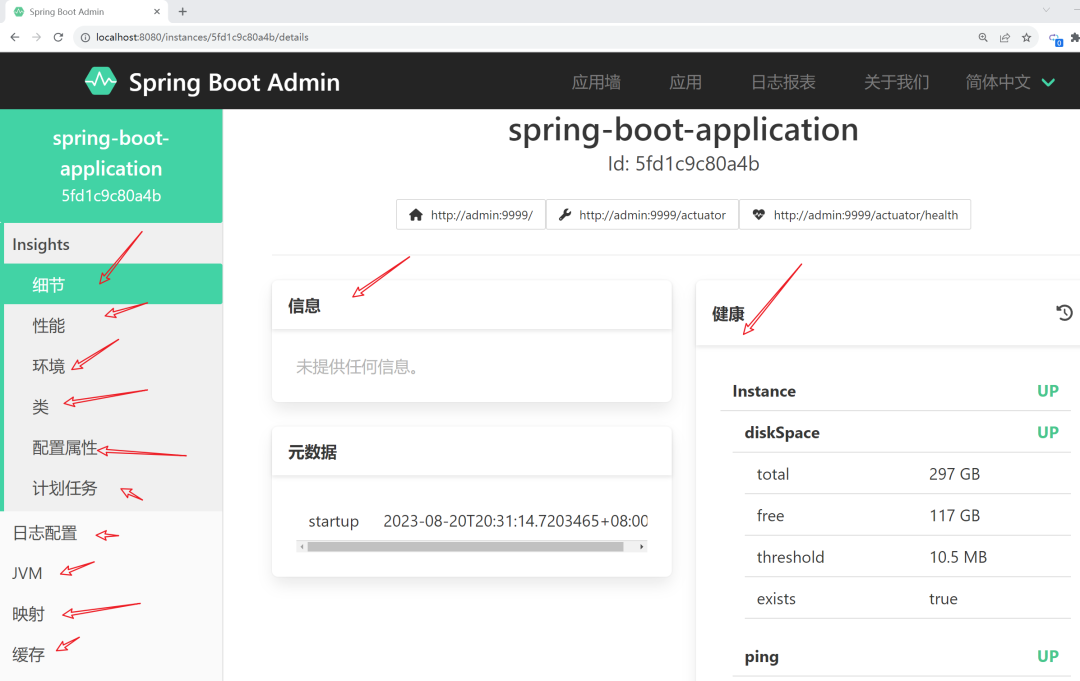The height and width of the screenshot is (681, 1080).
Task: Click the home icon beside http://admin:9999/
Action: (415, 215)
